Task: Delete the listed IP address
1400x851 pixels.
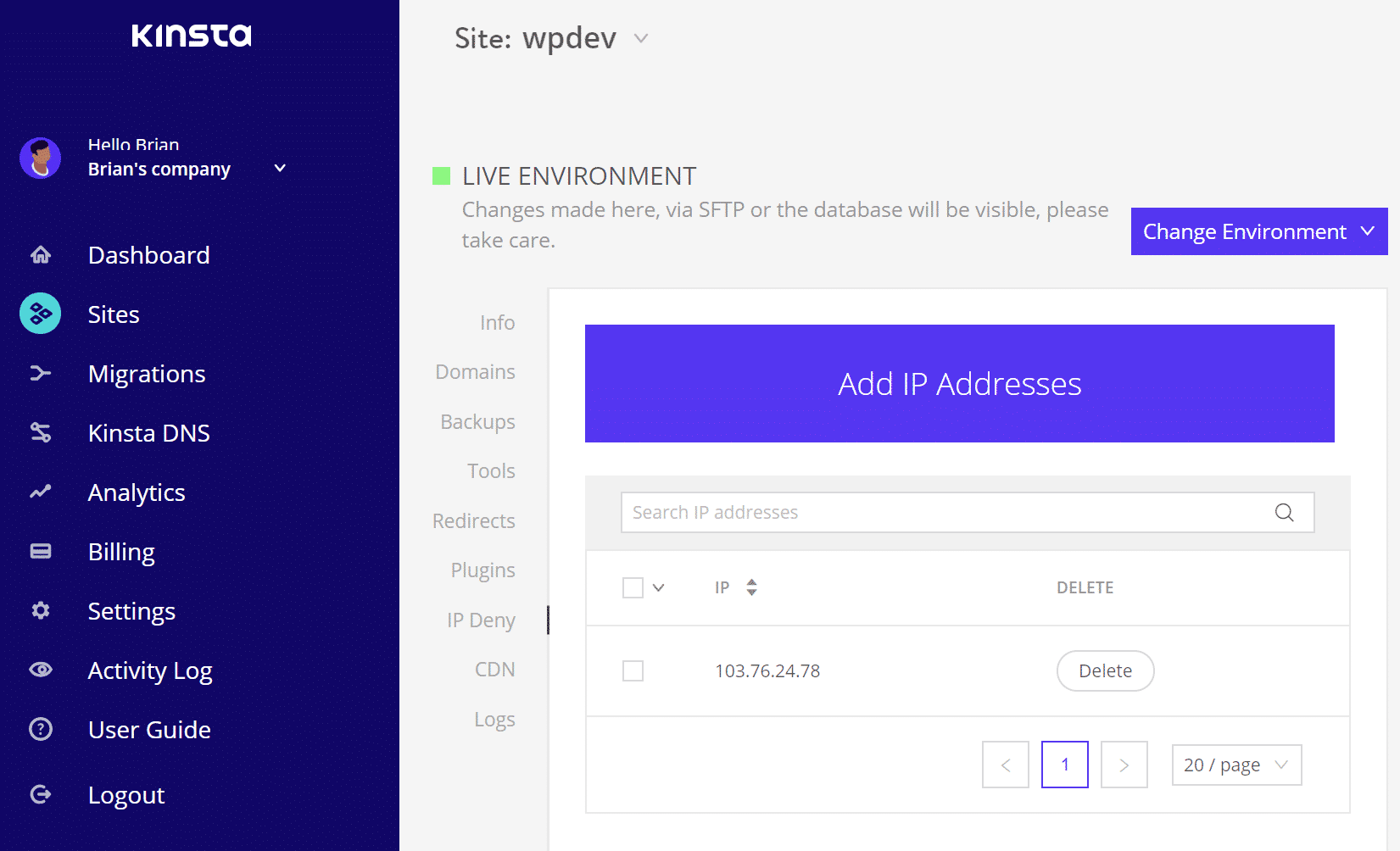Action: point(1104,670)
